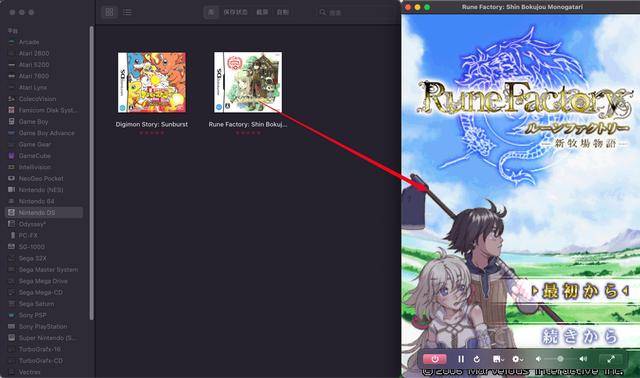Select the Rune Factory: Shin Bokujou cover art
This screenshot has height=378, width=640.
pos(248,82)
